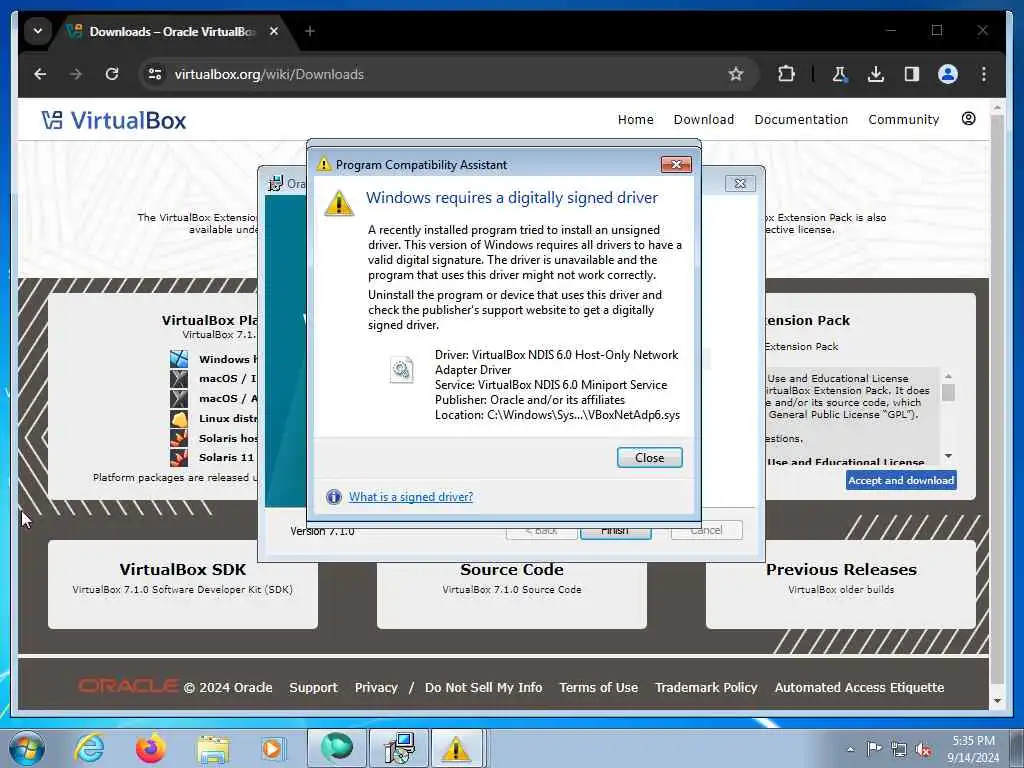The height and width of the screenshot is (768, 1024).
Task: Go to Home in the site navigation
Action: [x=635, y=120]
